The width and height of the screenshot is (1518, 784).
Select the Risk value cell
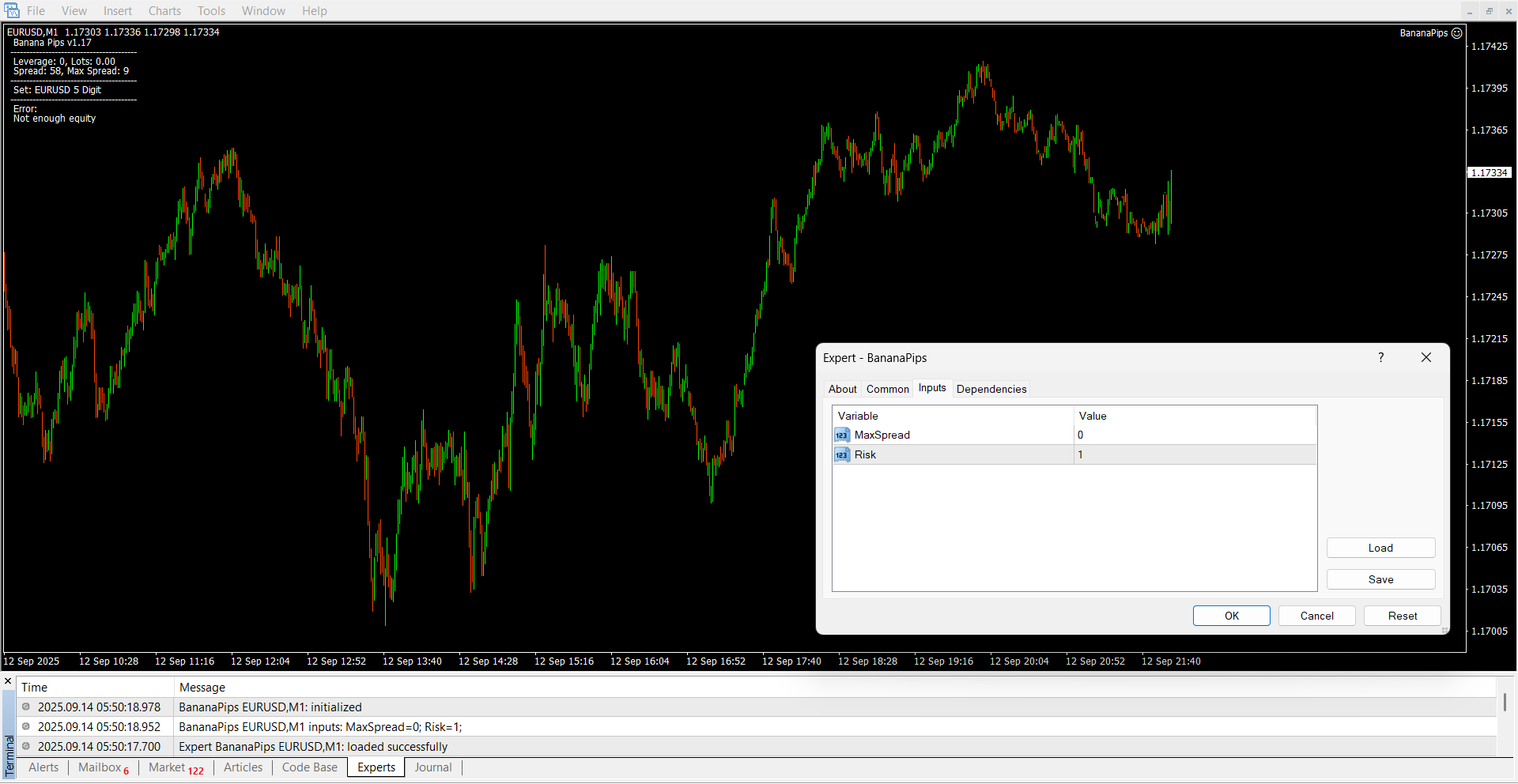[1194, 455]
